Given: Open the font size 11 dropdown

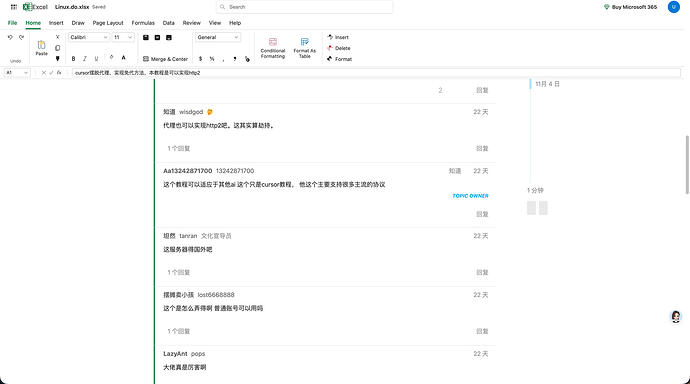Looking at the screenshot, I should point(123,37).
